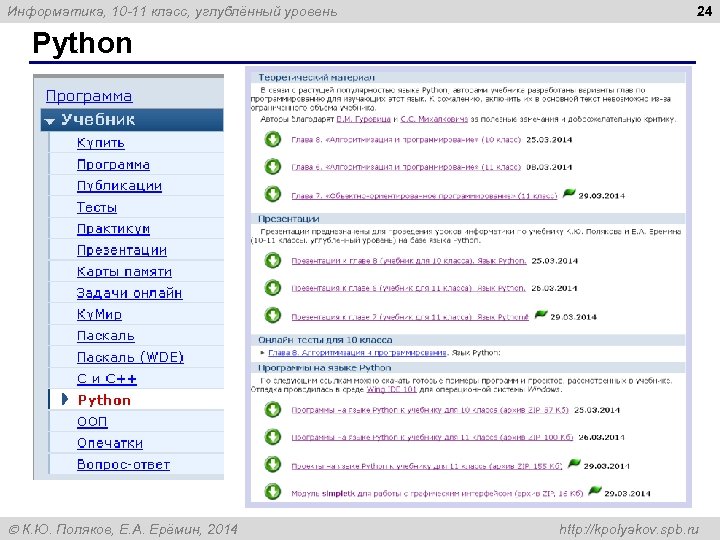Open Глава 7 объектно-ориентированное программирование link

coord(424,196)
